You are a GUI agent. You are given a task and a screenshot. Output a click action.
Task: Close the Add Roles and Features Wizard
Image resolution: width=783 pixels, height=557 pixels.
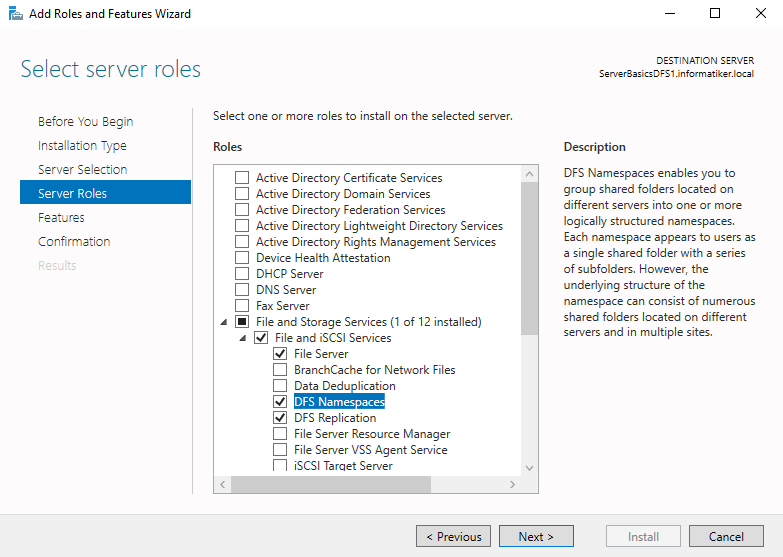761,13
